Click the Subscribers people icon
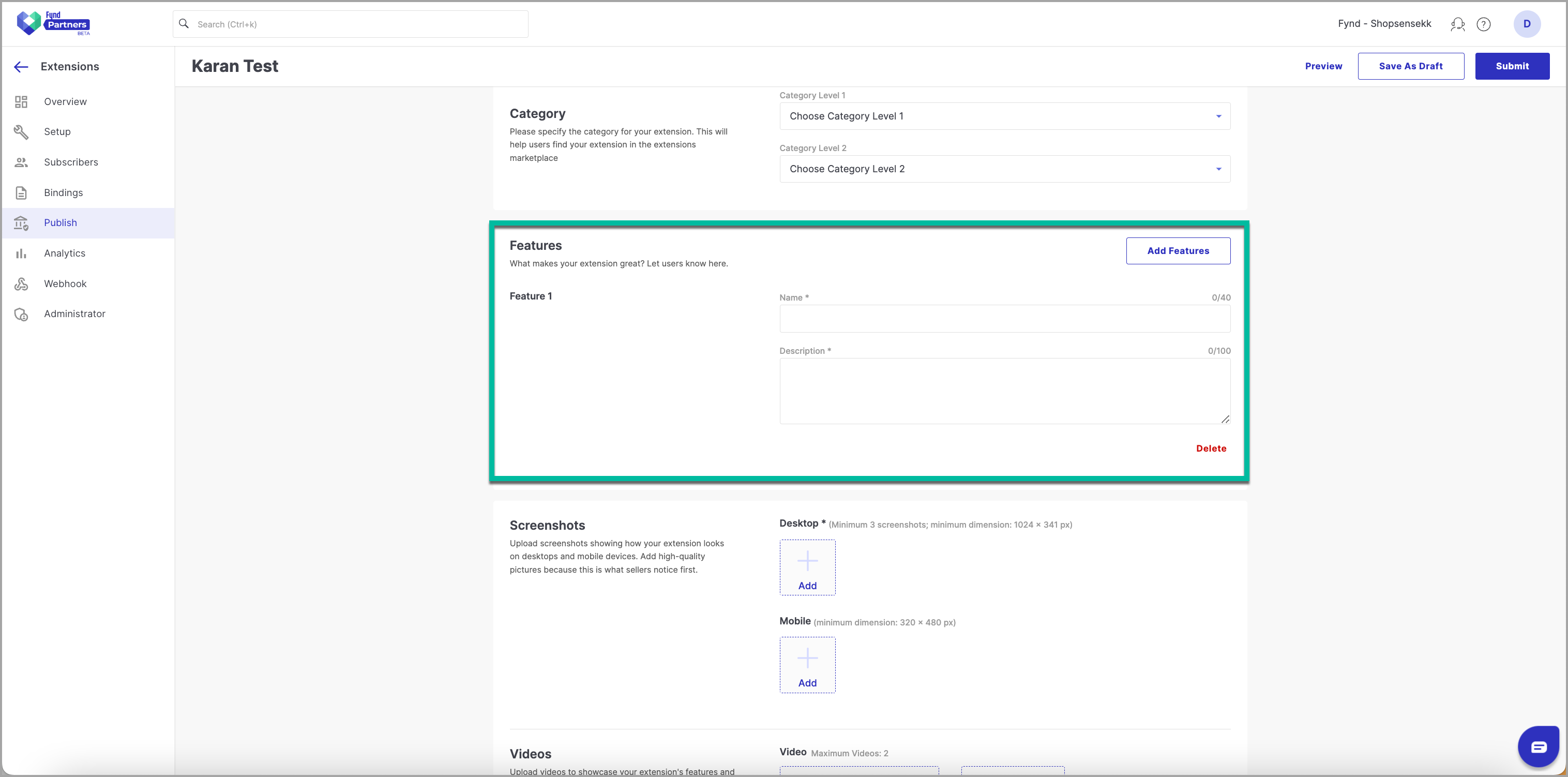 [21, 162]
